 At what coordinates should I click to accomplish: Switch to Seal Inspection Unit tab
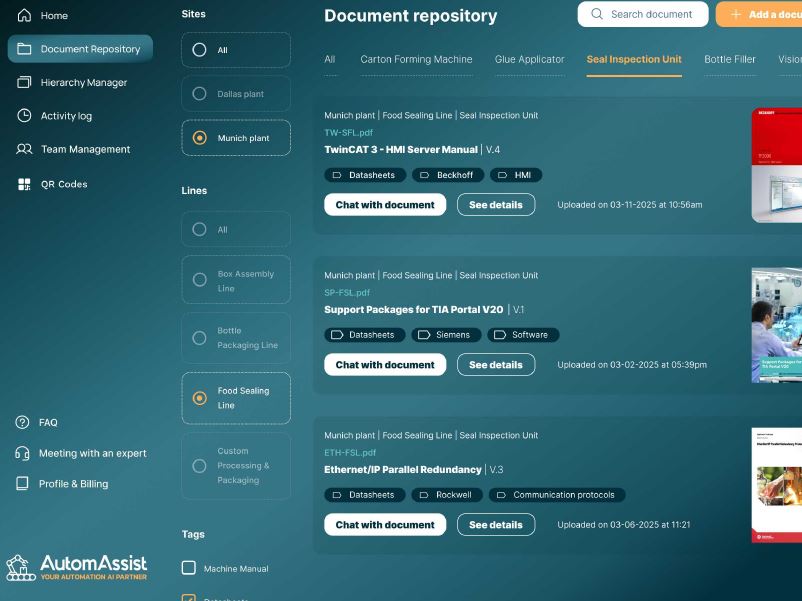coord(634,59)
